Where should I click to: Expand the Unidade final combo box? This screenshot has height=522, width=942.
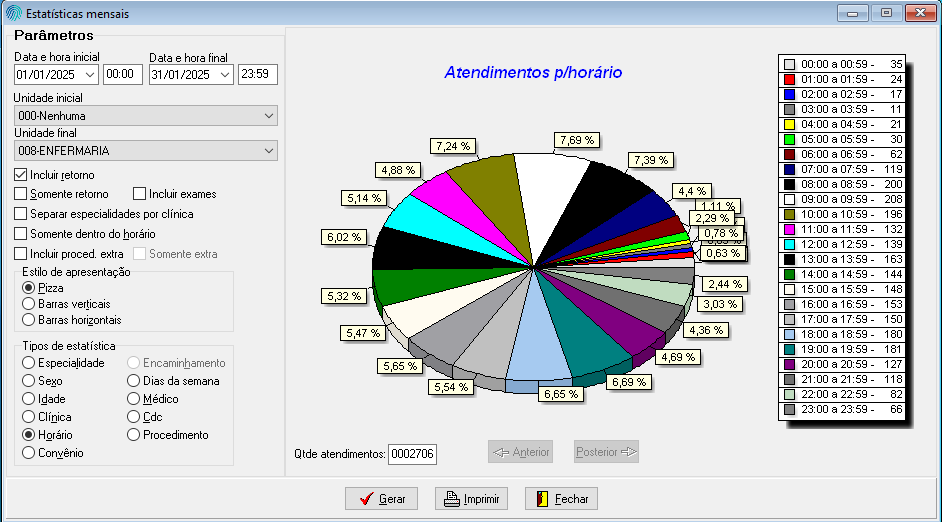click(268, 151)
